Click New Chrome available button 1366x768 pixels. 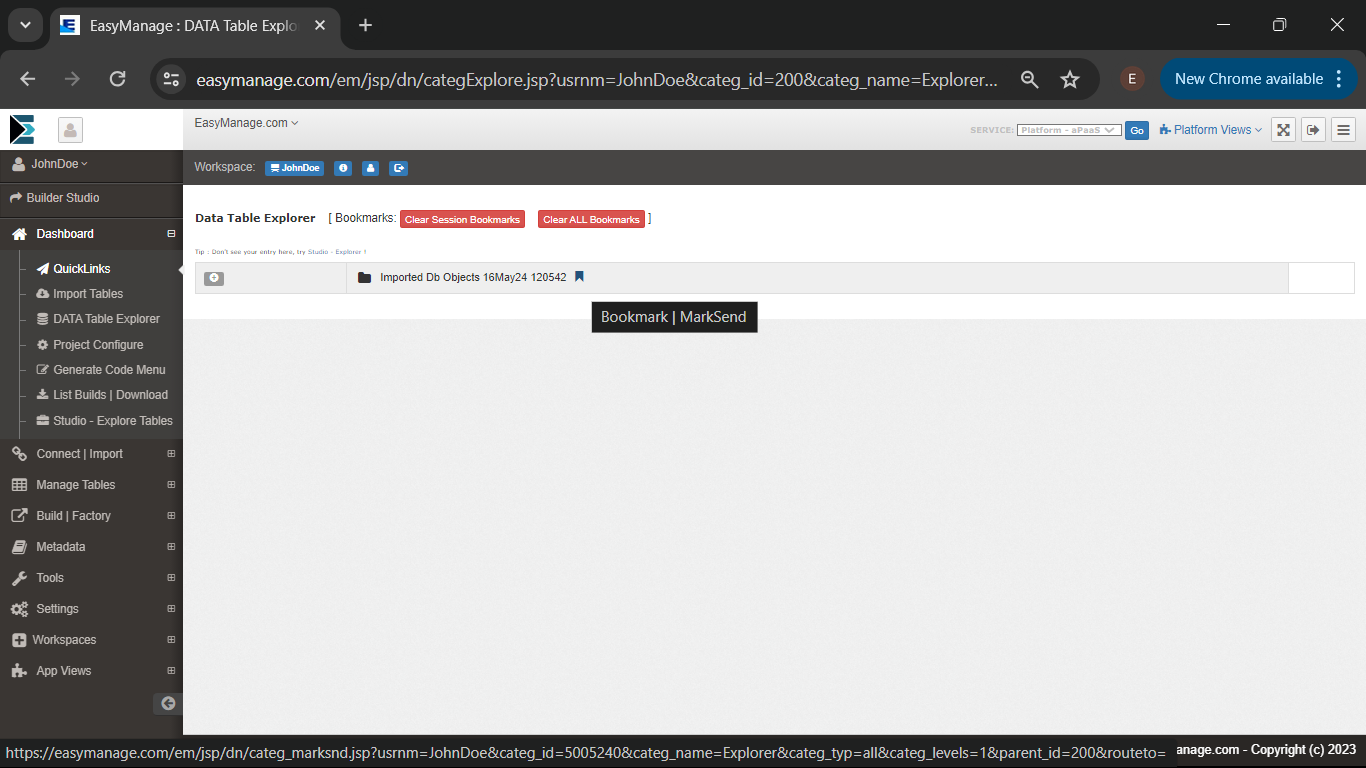(1258, 79)
